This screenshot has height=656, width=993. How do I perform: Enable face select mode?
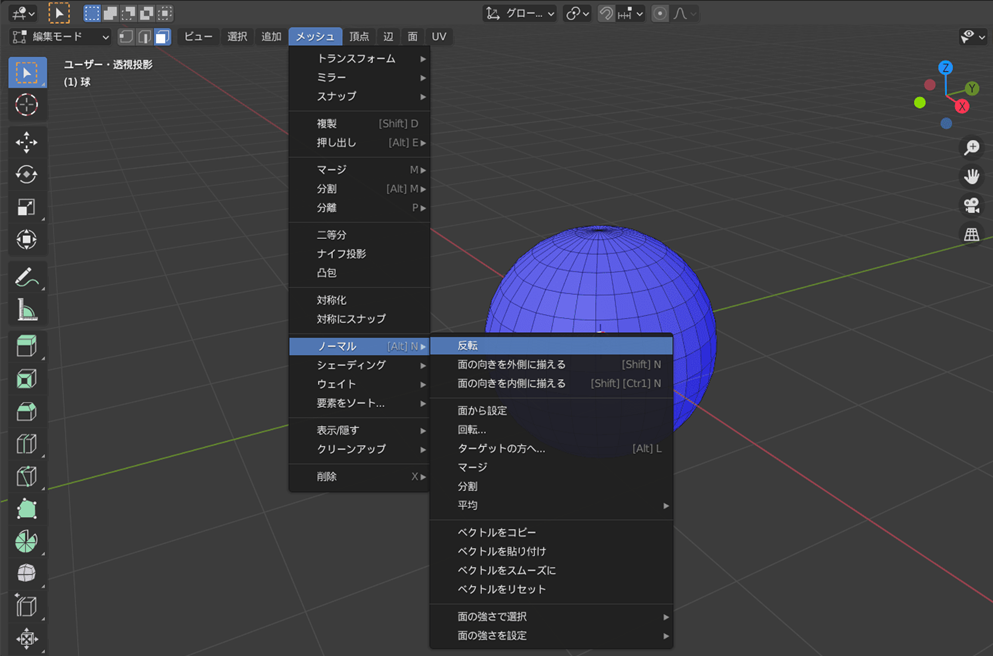pos(163,37)
